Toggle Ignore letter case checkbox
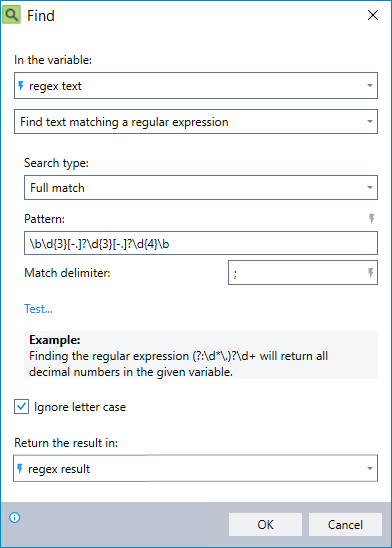The height and width of the screenshot is (548, 392). tap(21, 407)
